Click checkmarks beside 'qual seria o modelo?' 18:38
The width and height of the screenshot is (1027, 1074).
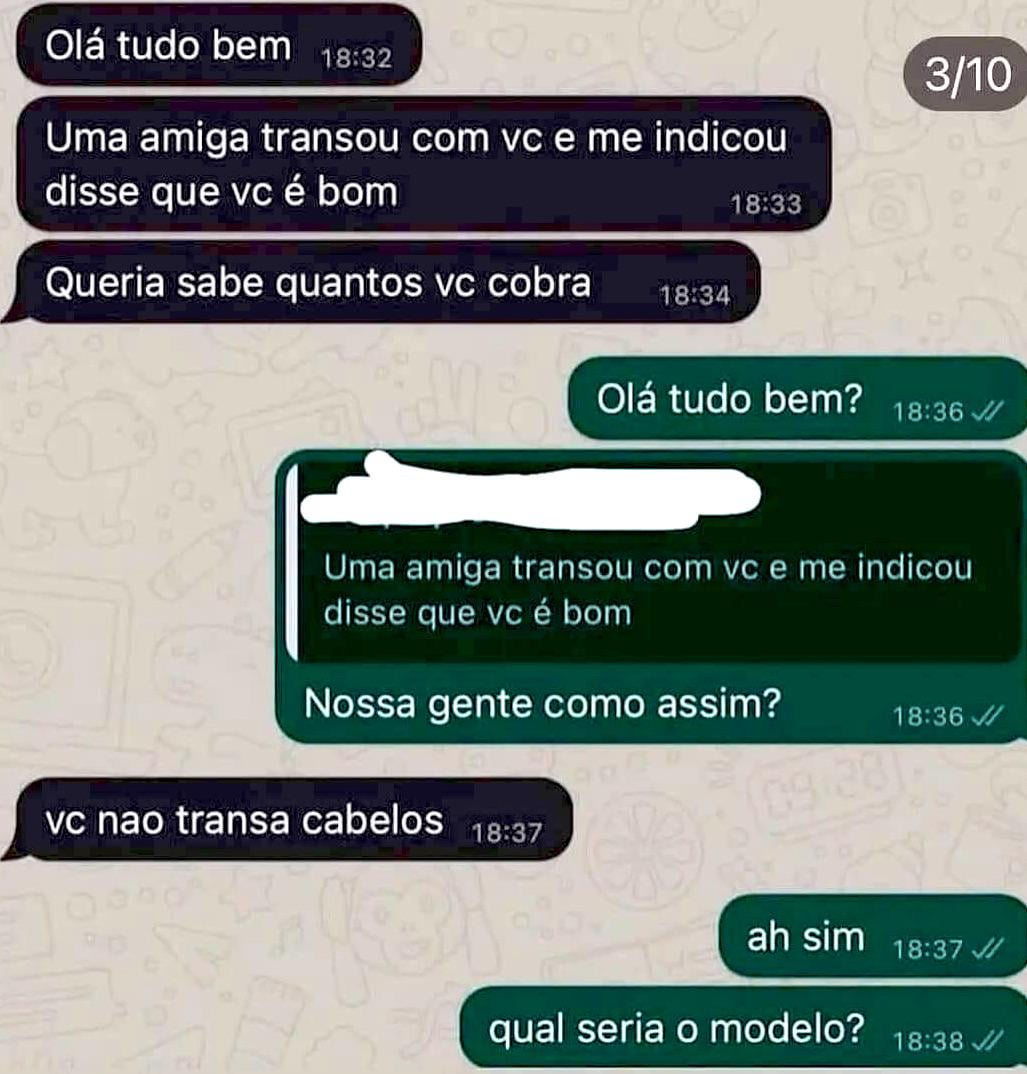point(987,1041)
